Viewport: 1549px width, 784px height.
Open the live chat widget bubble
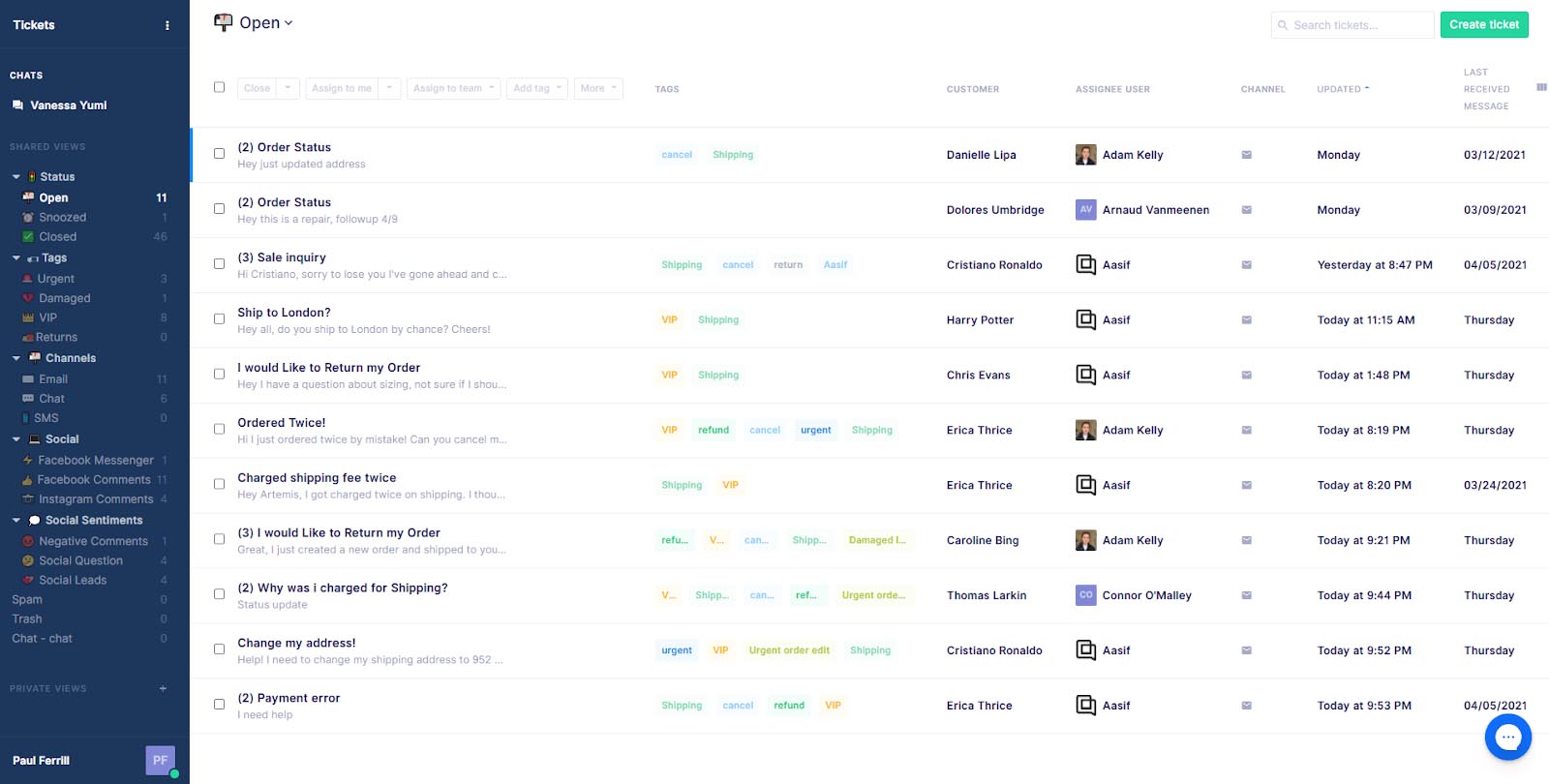1507,738
